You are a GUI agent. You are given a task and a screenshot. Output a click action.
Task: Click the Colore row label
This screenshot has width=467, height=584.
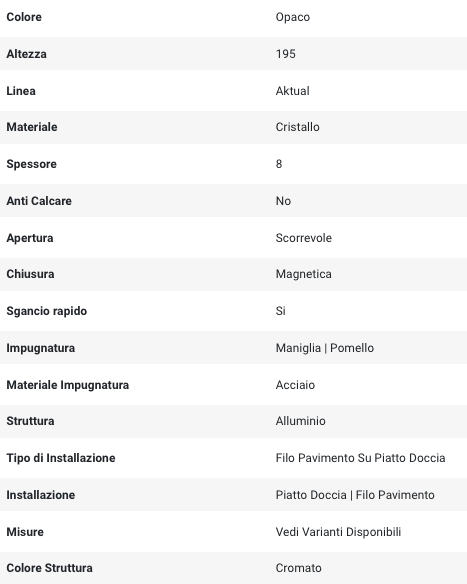coord(24,17)
